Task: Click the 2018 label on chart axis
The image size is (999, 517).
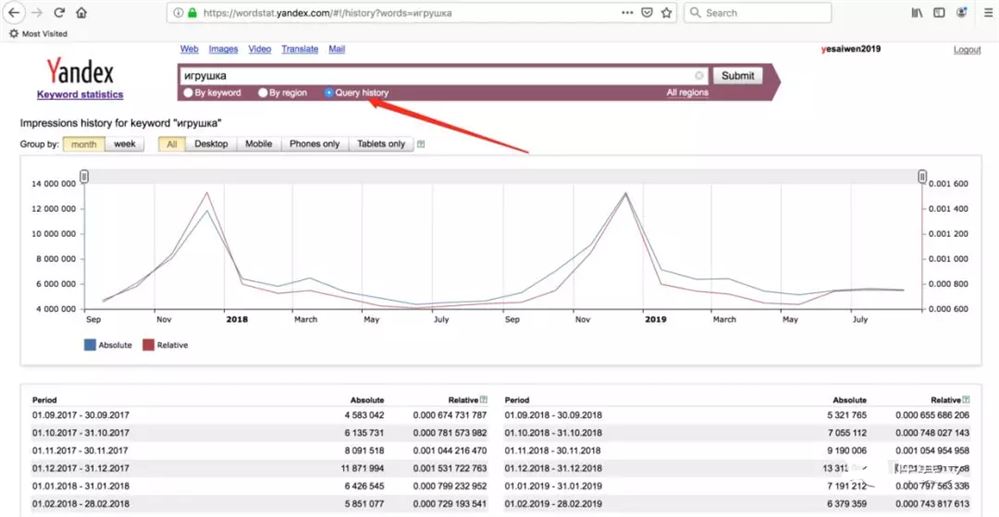Action: click(x=236, y=319)
